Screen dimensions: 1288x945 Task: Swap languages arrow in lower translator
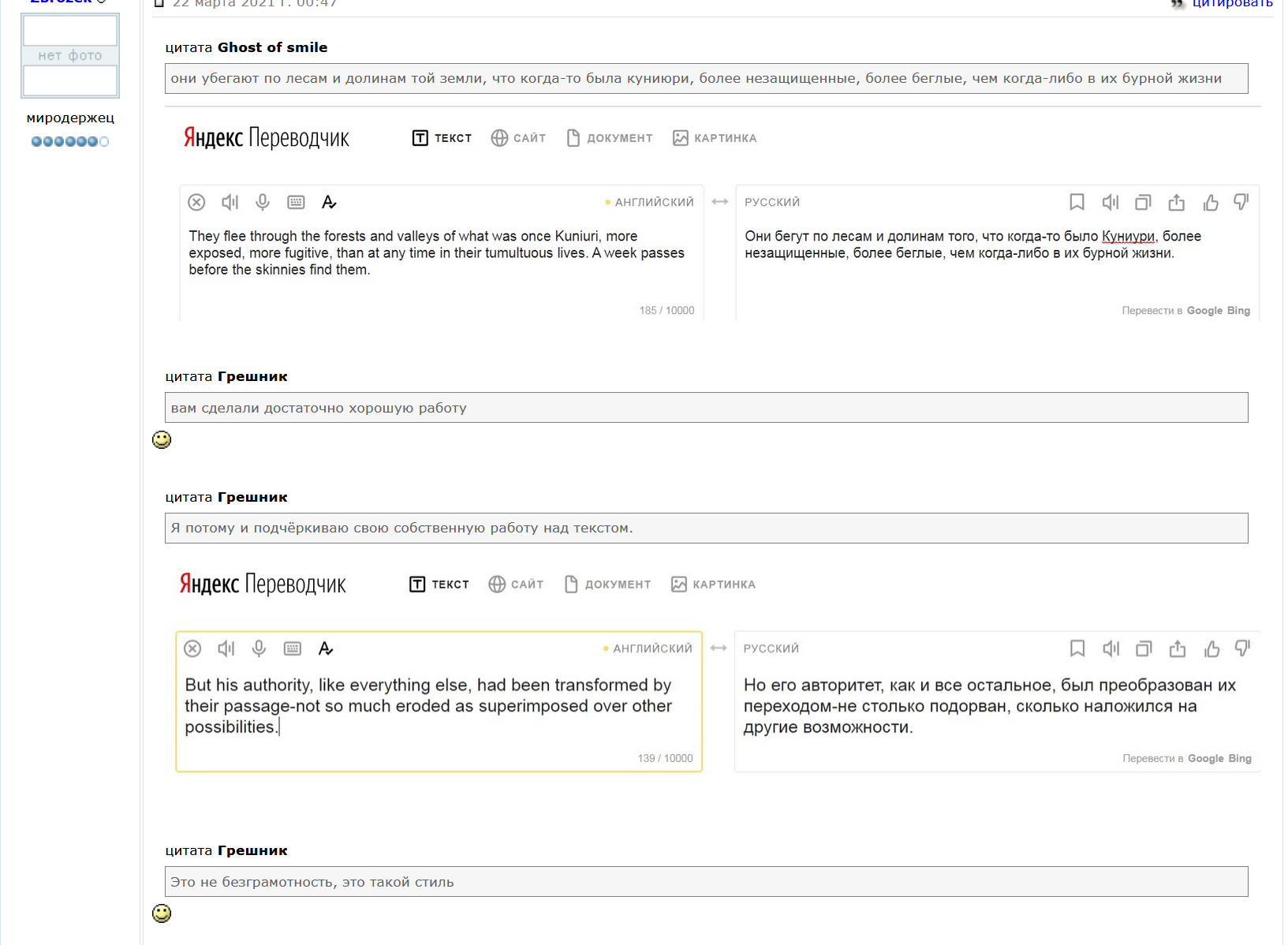tap(719, 648)
